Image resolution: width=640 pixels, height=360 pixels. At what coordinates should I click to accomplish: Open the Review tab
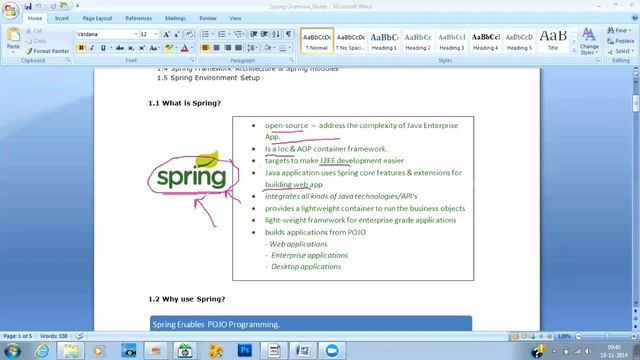click(208, 18)
